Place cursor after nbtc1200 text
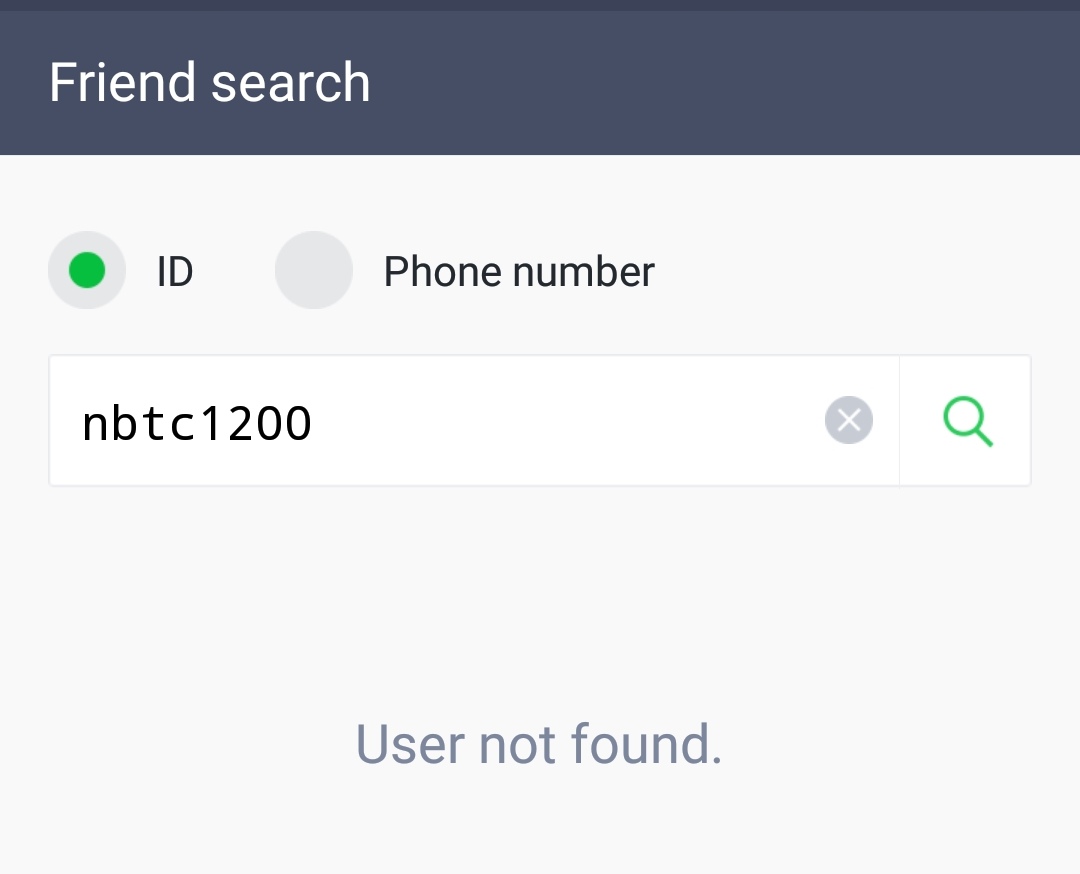The width and height of the screenshot is (1080, 874). 315,423
